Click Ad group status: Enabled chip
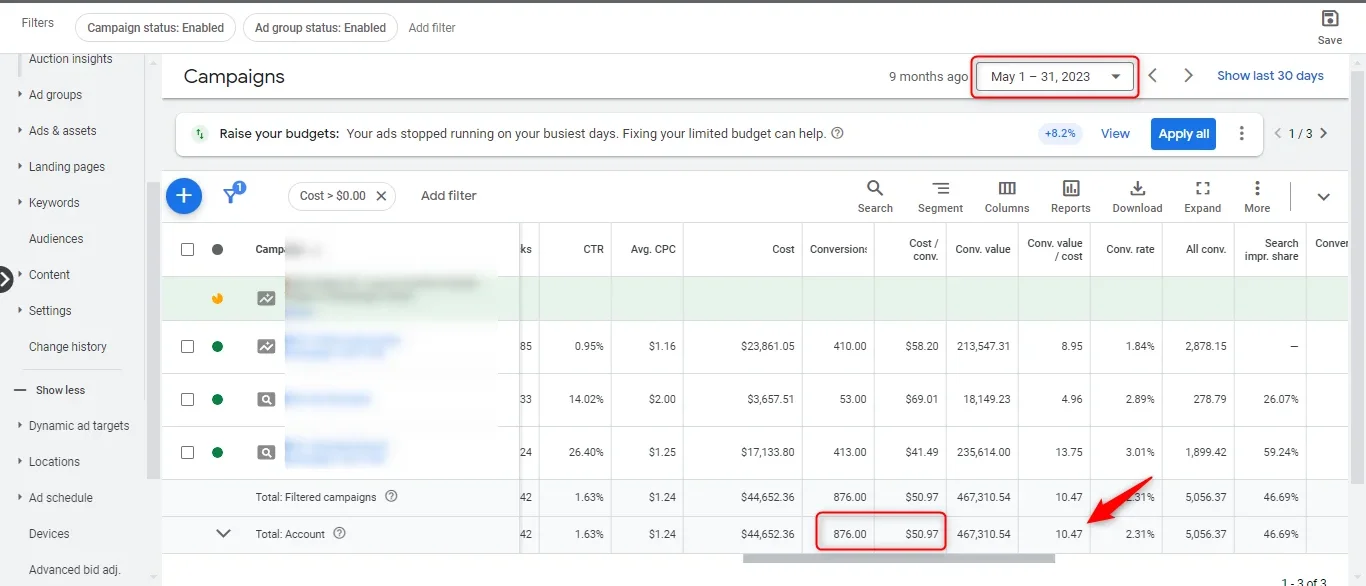1366x586 pixels. (x=320, y=28)
